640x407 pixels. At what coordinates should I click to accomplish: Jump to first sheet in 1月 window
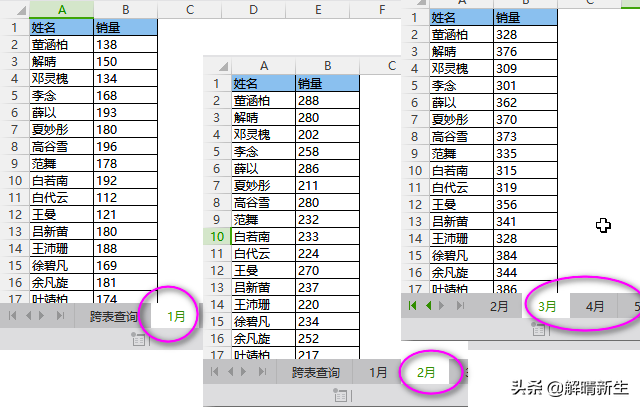(13, 315)
